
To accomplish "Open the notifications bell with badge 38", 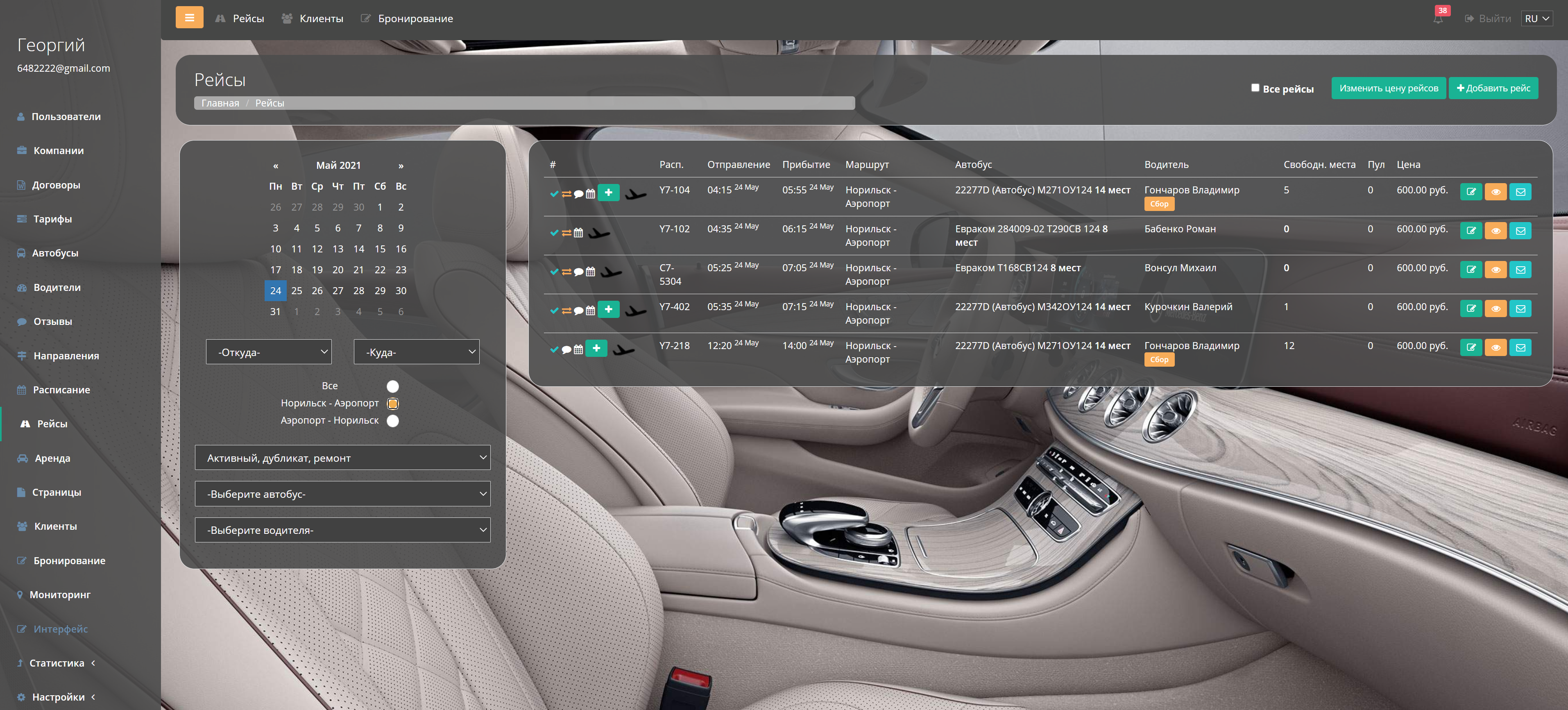I will tap(1438, 19).
